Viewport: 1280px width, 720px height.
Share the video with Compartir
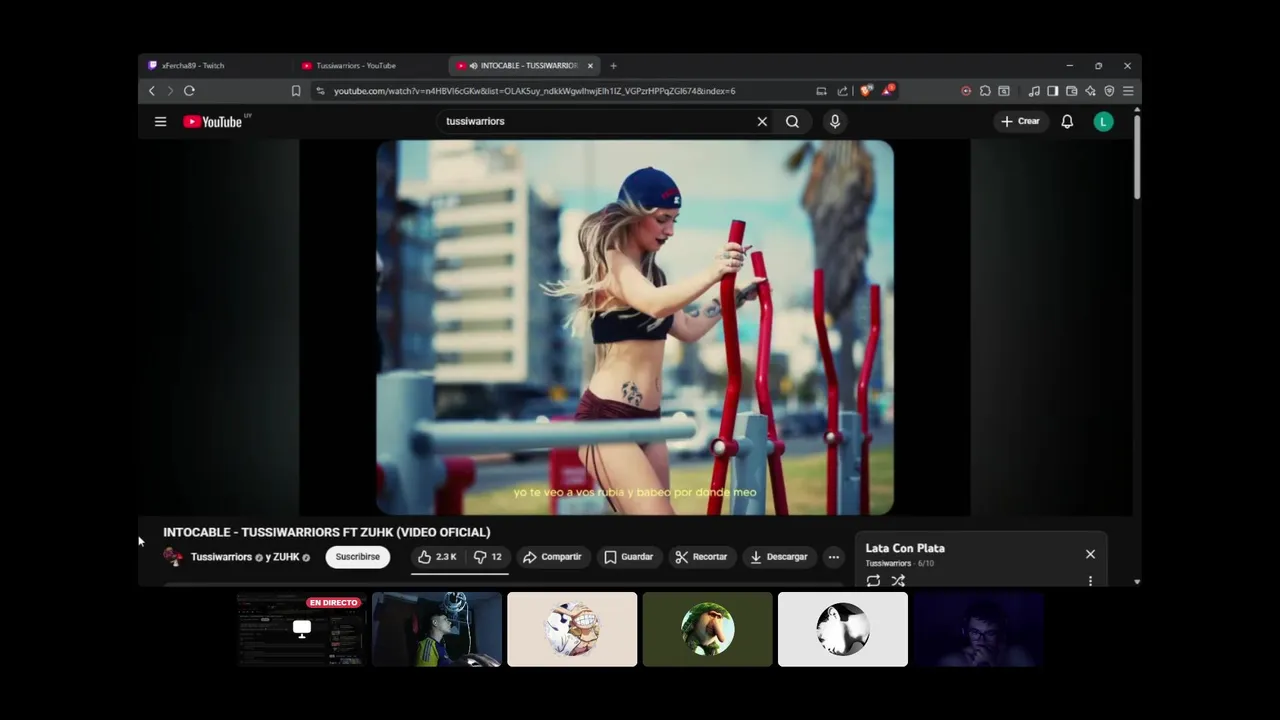(552, 557)
